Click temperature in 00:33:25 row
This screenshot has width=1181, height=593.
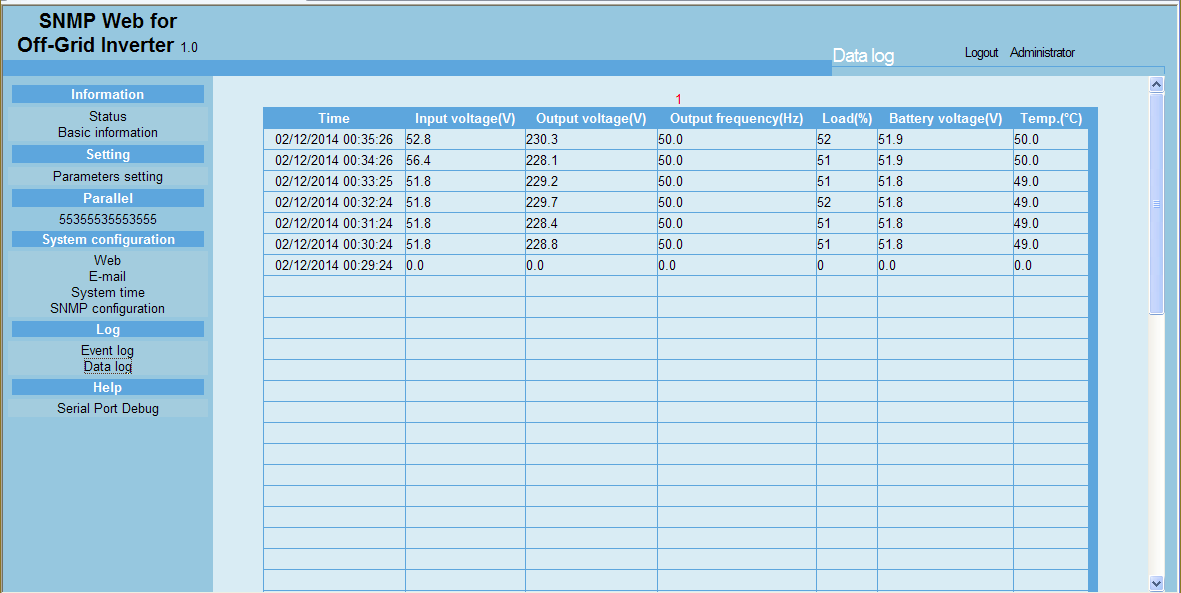coord(1026,182)
